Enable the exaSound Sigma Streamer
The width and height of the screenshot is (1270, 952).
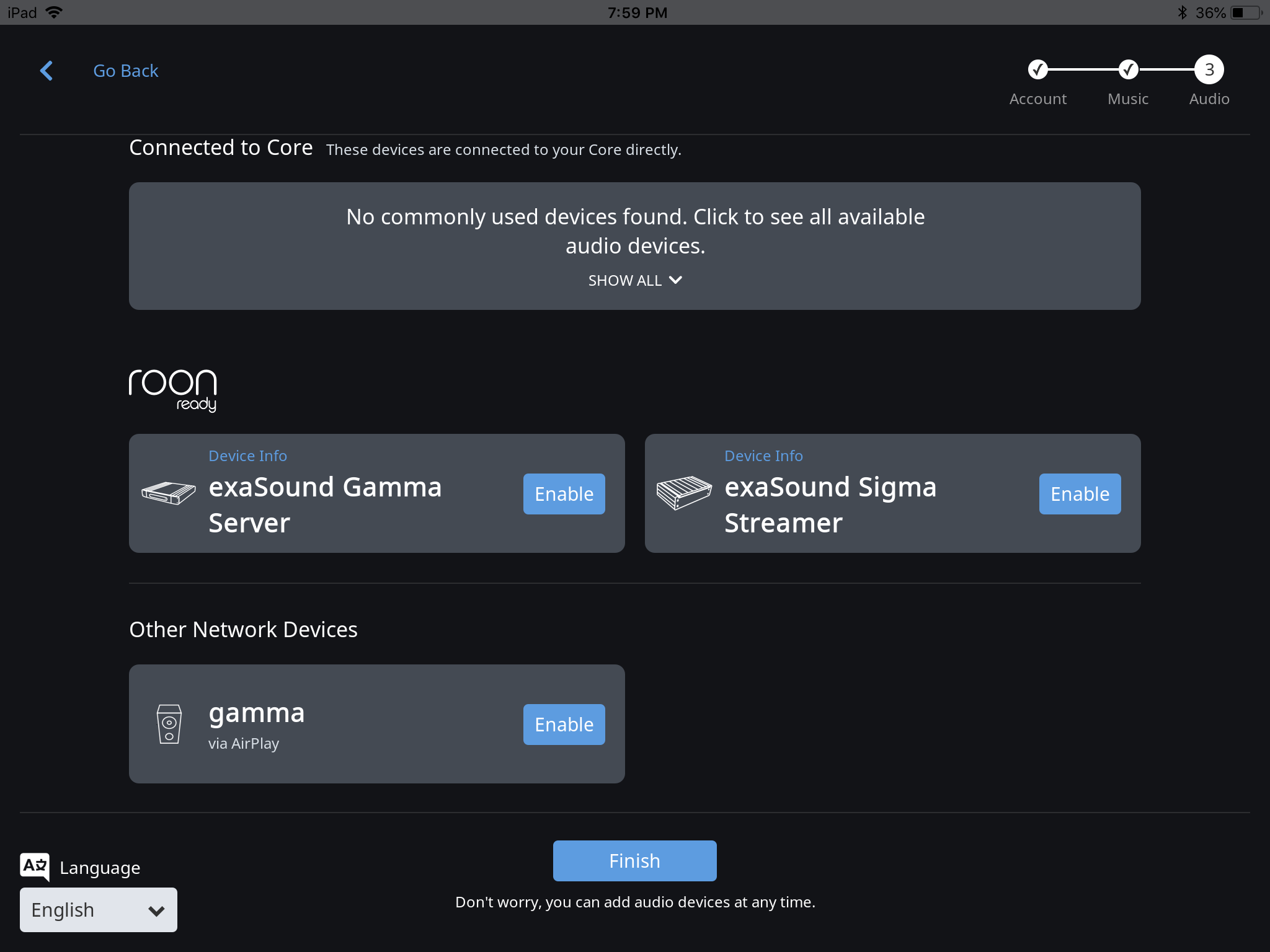coord(1080,494)
